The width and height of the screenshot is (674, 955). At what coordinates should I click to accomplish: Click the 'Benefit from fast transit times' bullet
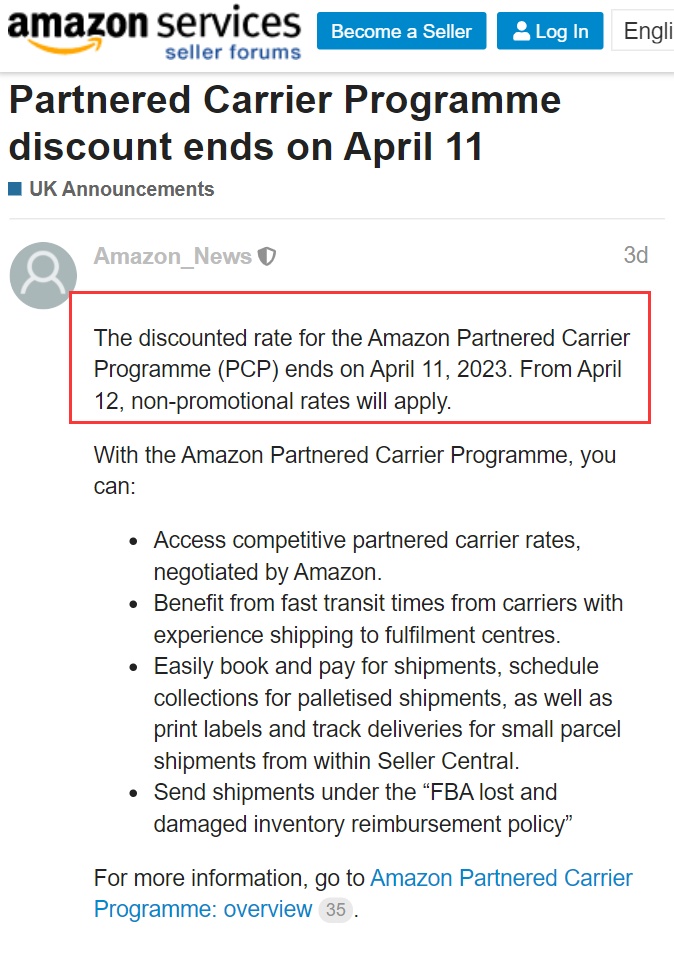[x=388, y=619]
